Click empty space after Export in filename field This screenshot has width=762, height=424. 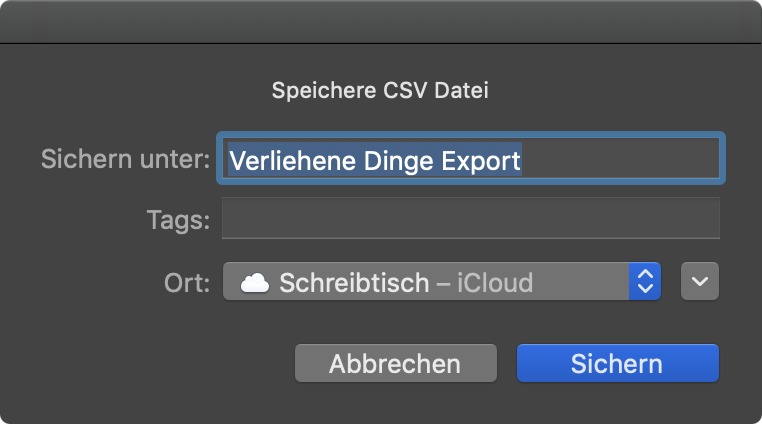pos(620,159)
